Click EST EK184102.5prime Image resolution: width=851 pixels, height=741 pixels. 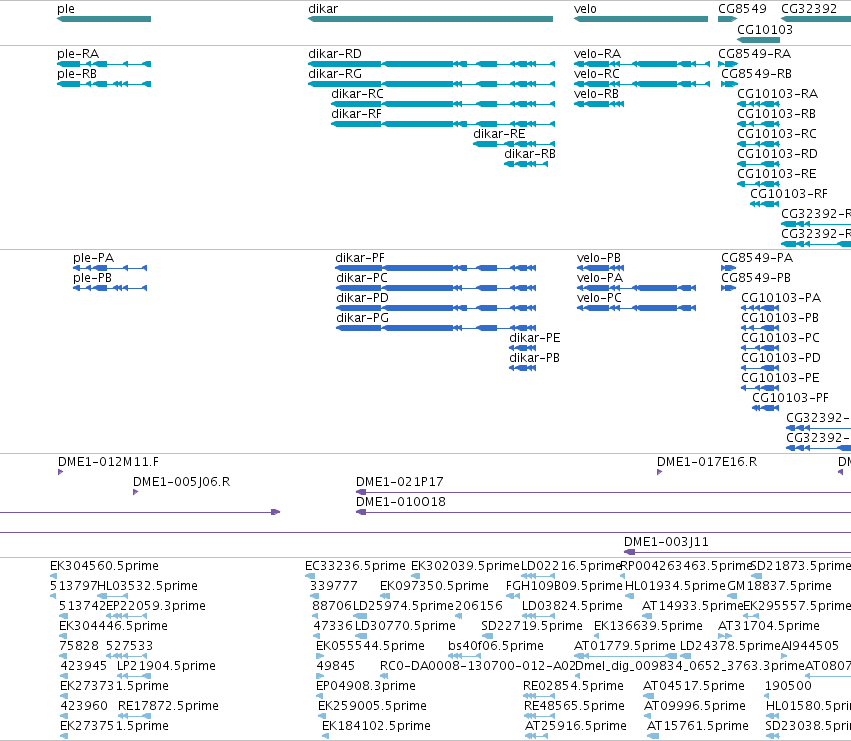(x=326, y=736)
